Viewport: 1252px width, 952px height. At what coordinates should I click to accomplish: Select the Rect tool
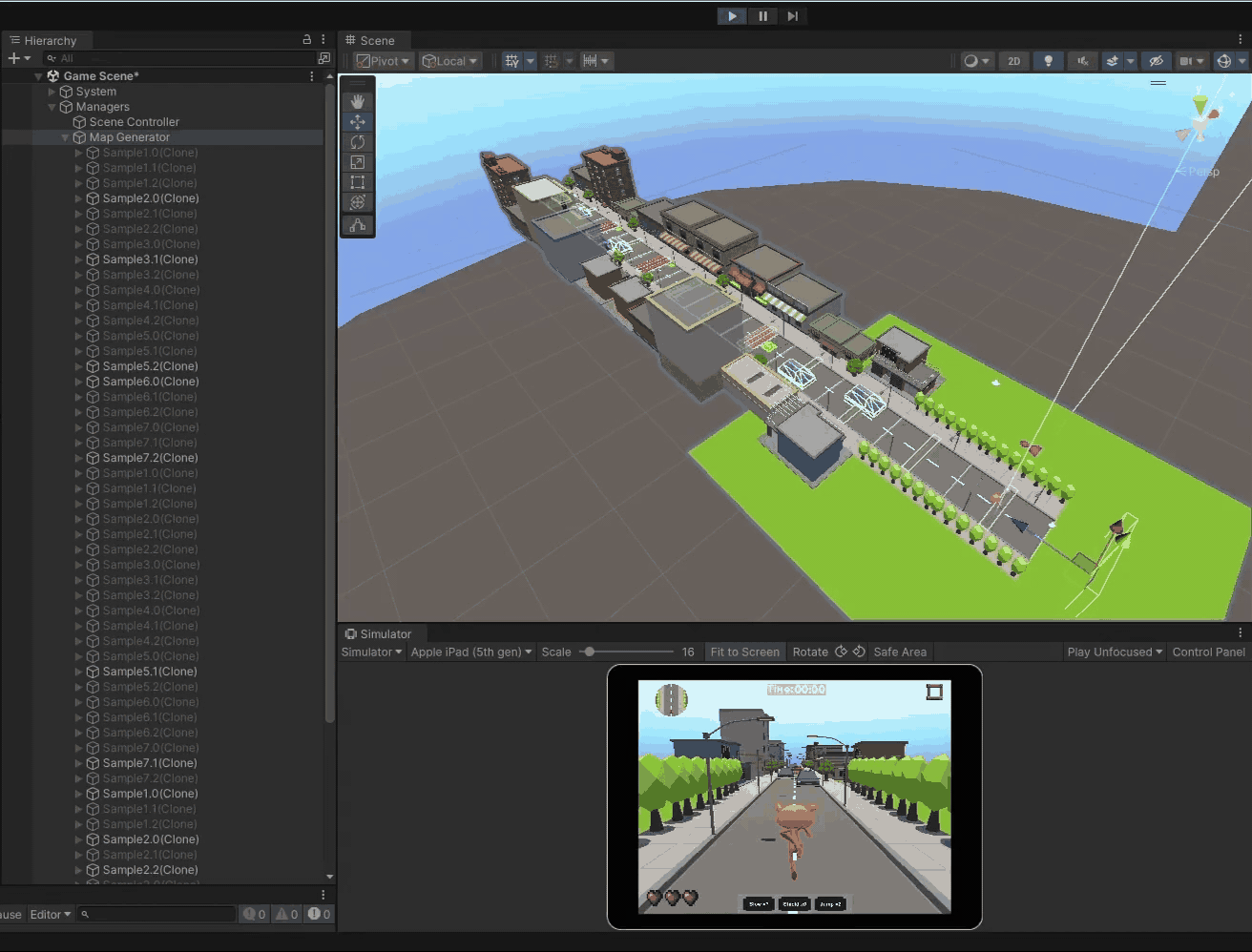pyautogui.click(x=358, y=182)
